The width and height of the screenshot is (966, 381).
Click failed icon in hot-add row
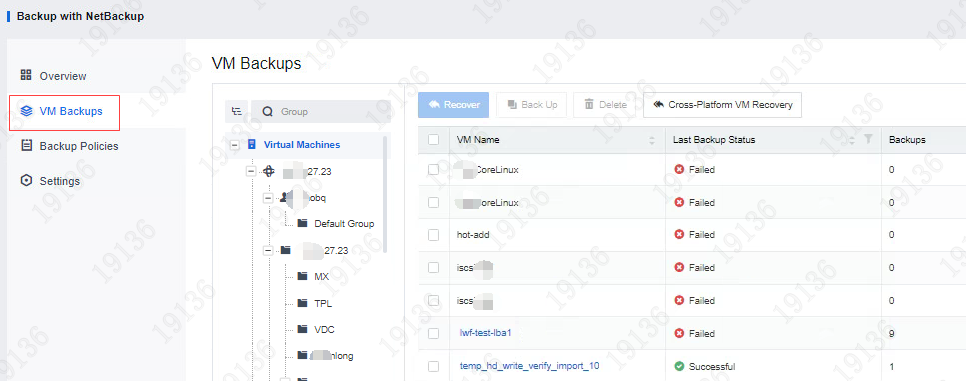pos(680,234)
